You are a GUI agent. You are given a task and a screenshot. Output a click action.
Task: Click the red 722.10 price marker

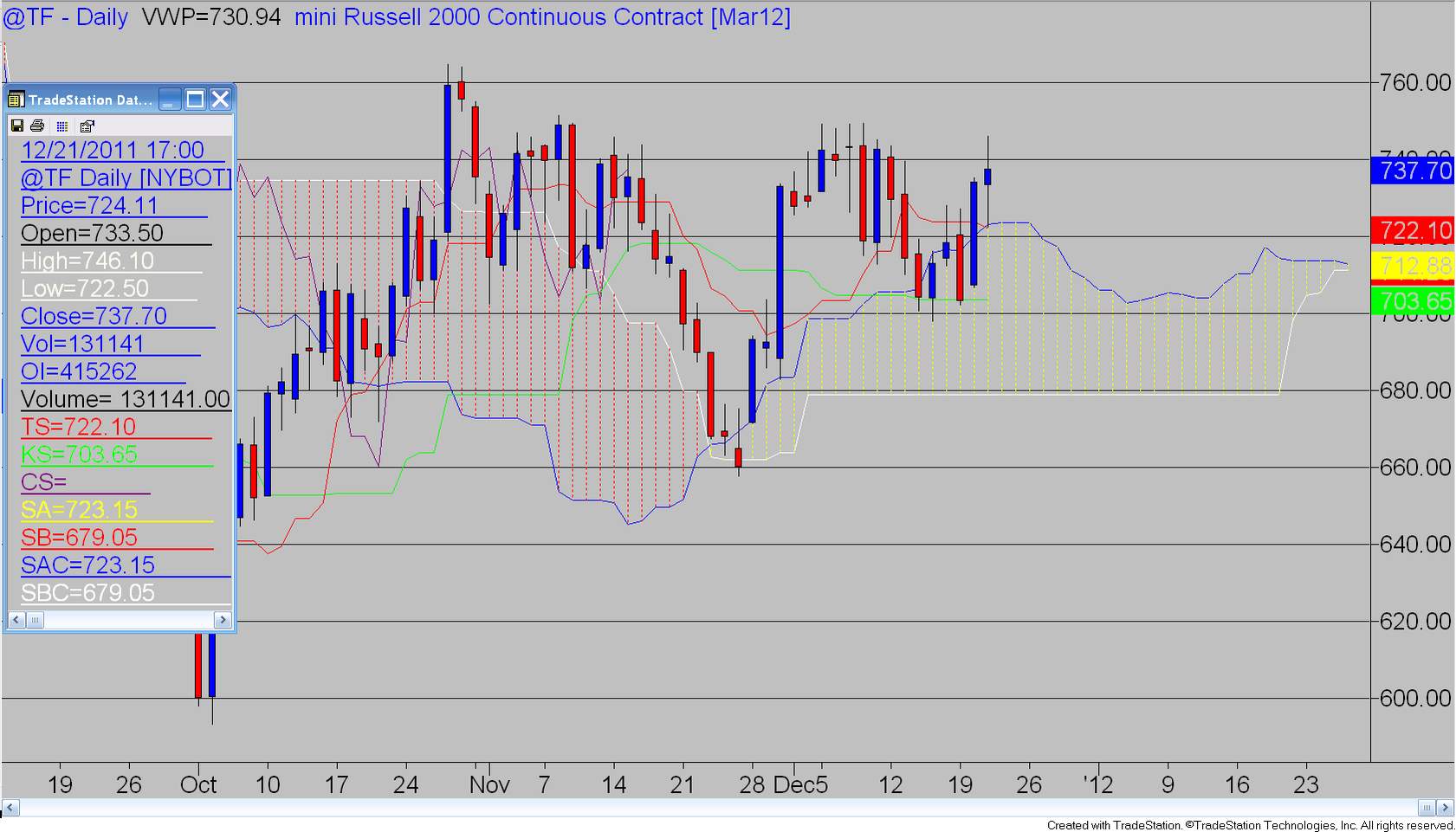coord(1413,230)
